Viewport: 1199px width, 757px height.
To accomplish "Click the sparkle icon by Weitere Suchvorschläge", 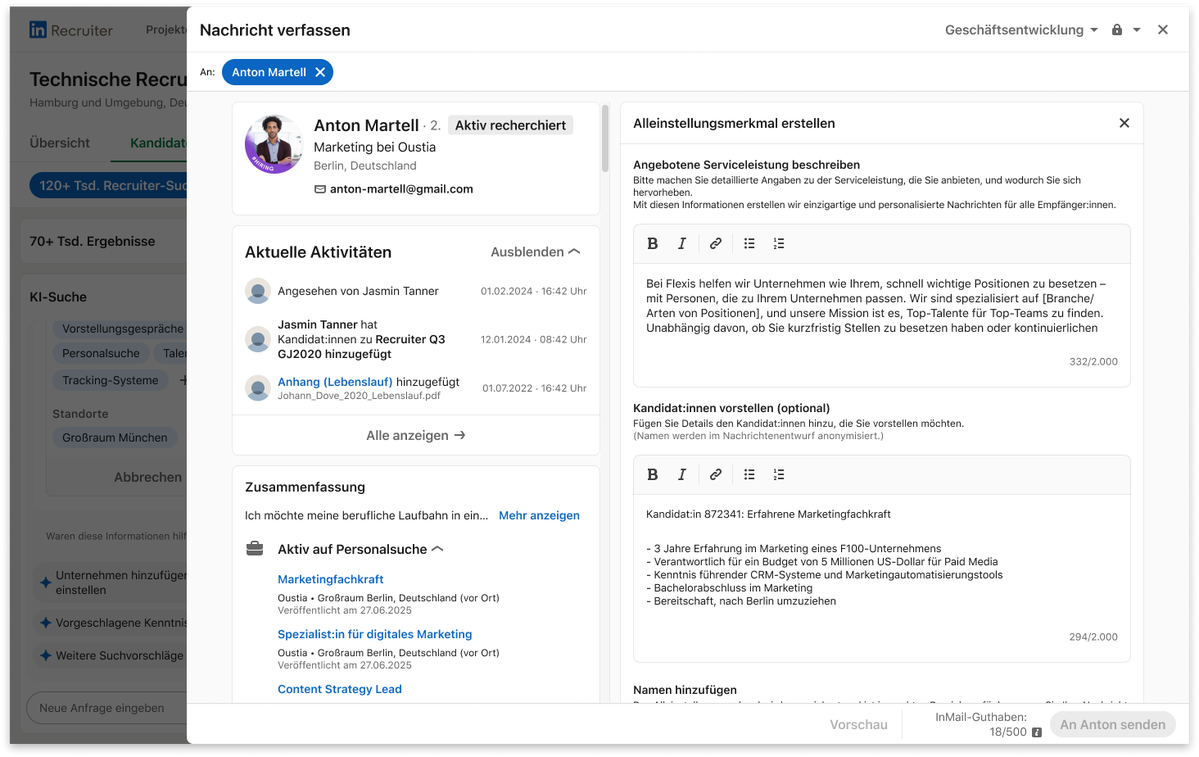I will click(46, 655).
